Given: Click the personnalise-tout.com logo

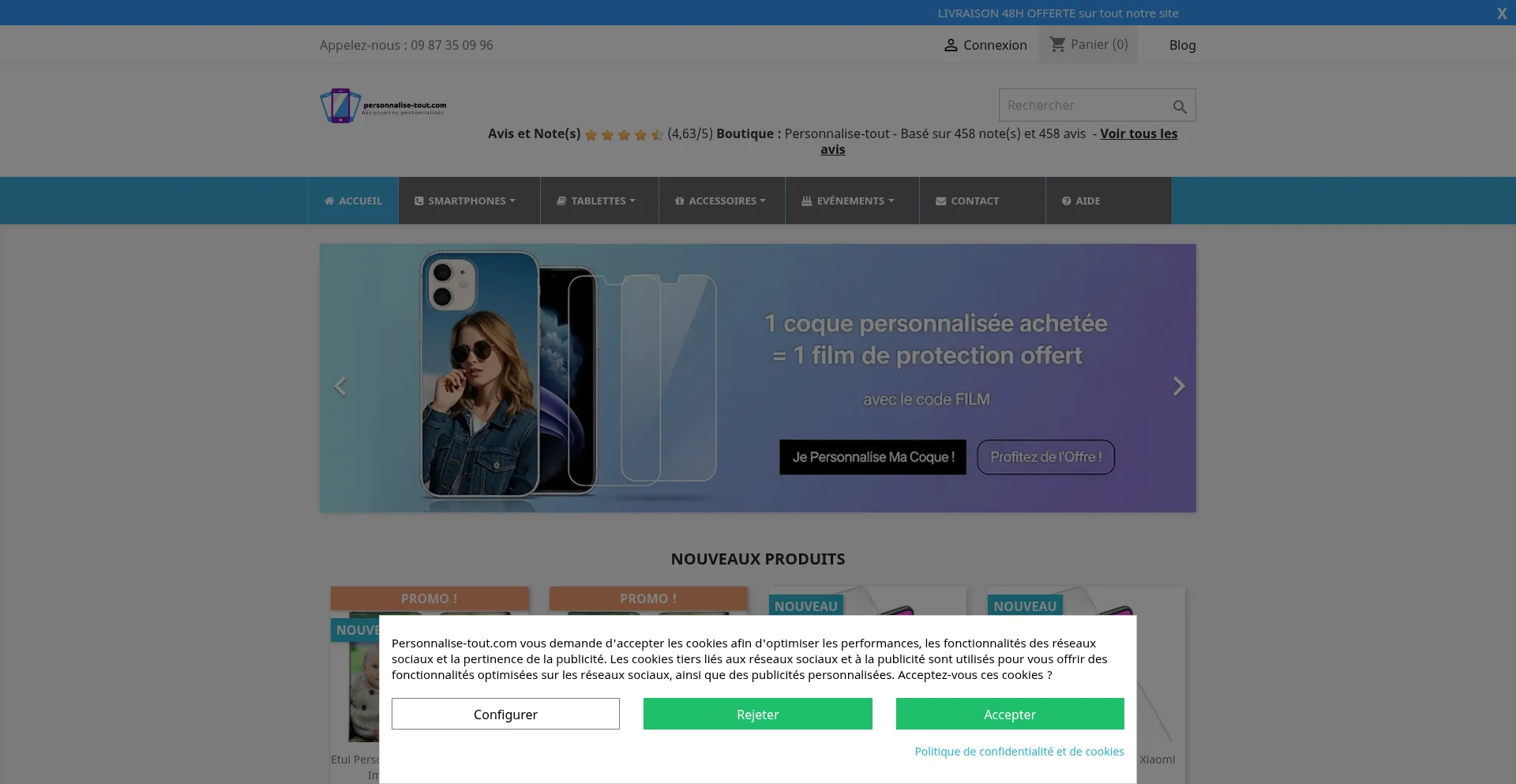Looking at the screenshot, I should tap(384, 106).
